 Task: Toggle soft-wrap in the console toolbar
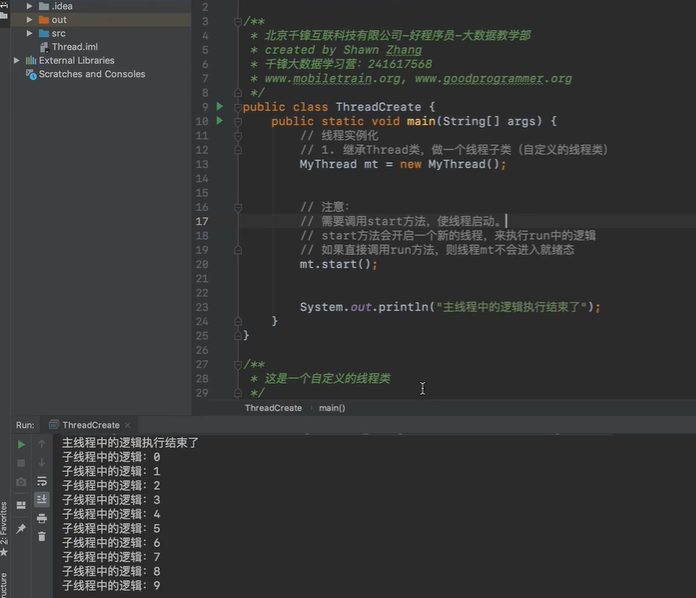tap(42, 481)
